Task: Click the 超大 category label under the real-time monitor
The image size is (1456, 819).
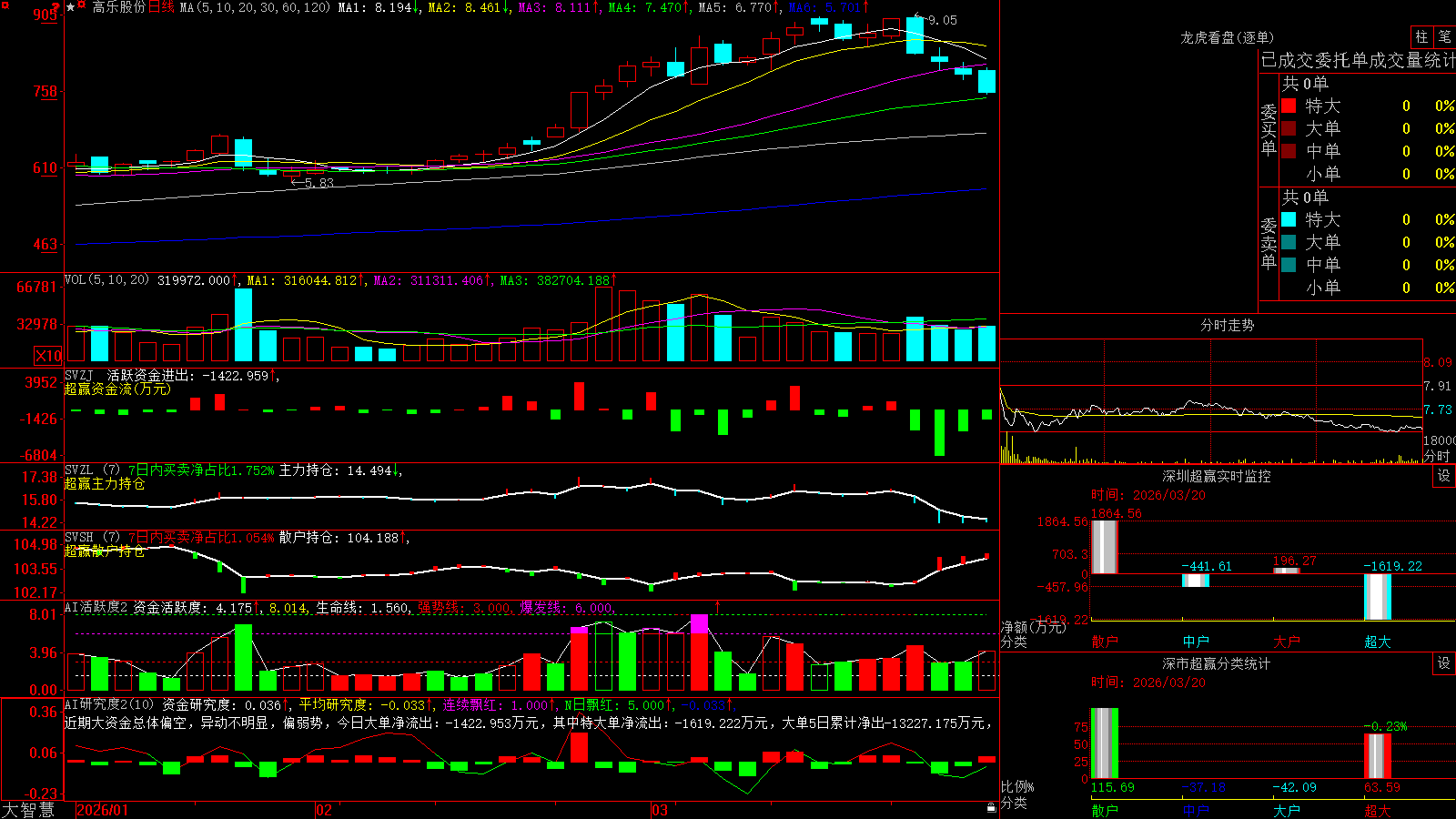Action: pos(1377,642)
